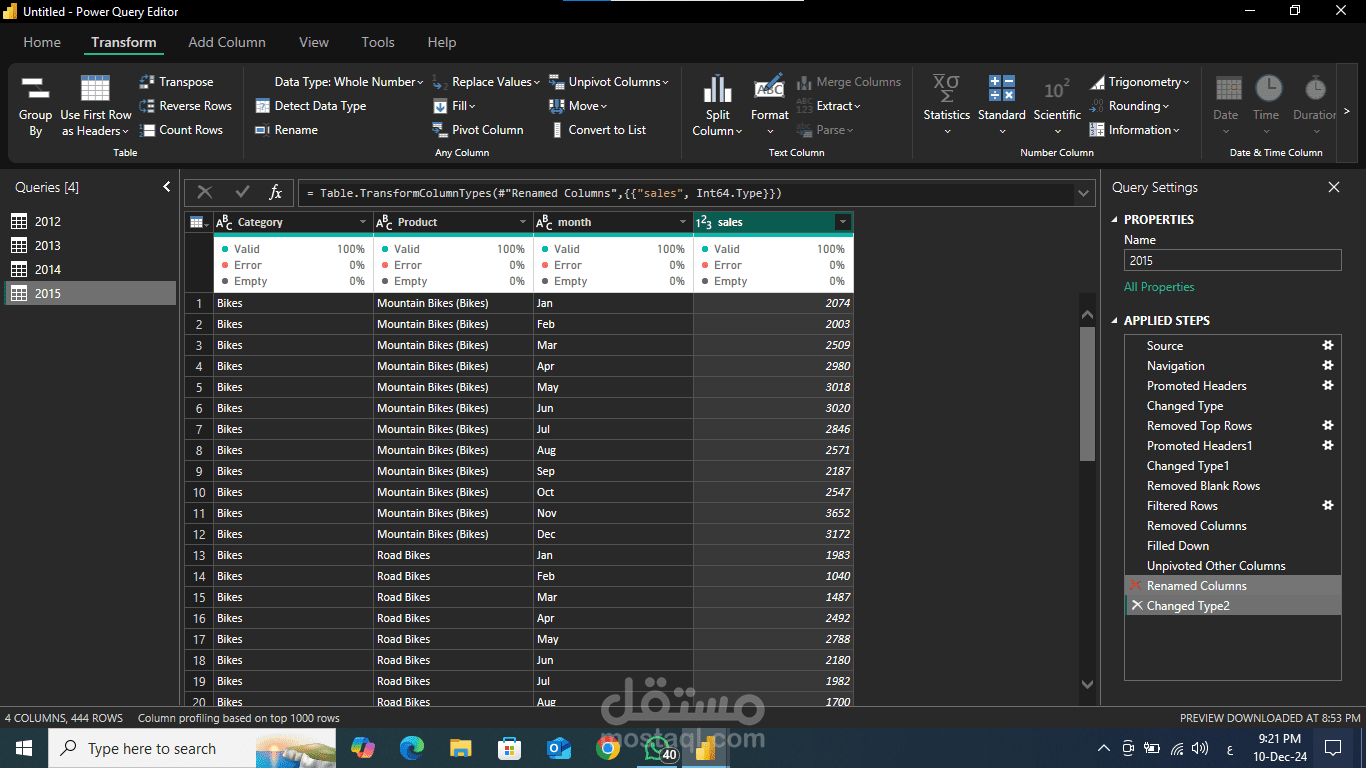Select the 2012 query

click(x=90, y=221)
